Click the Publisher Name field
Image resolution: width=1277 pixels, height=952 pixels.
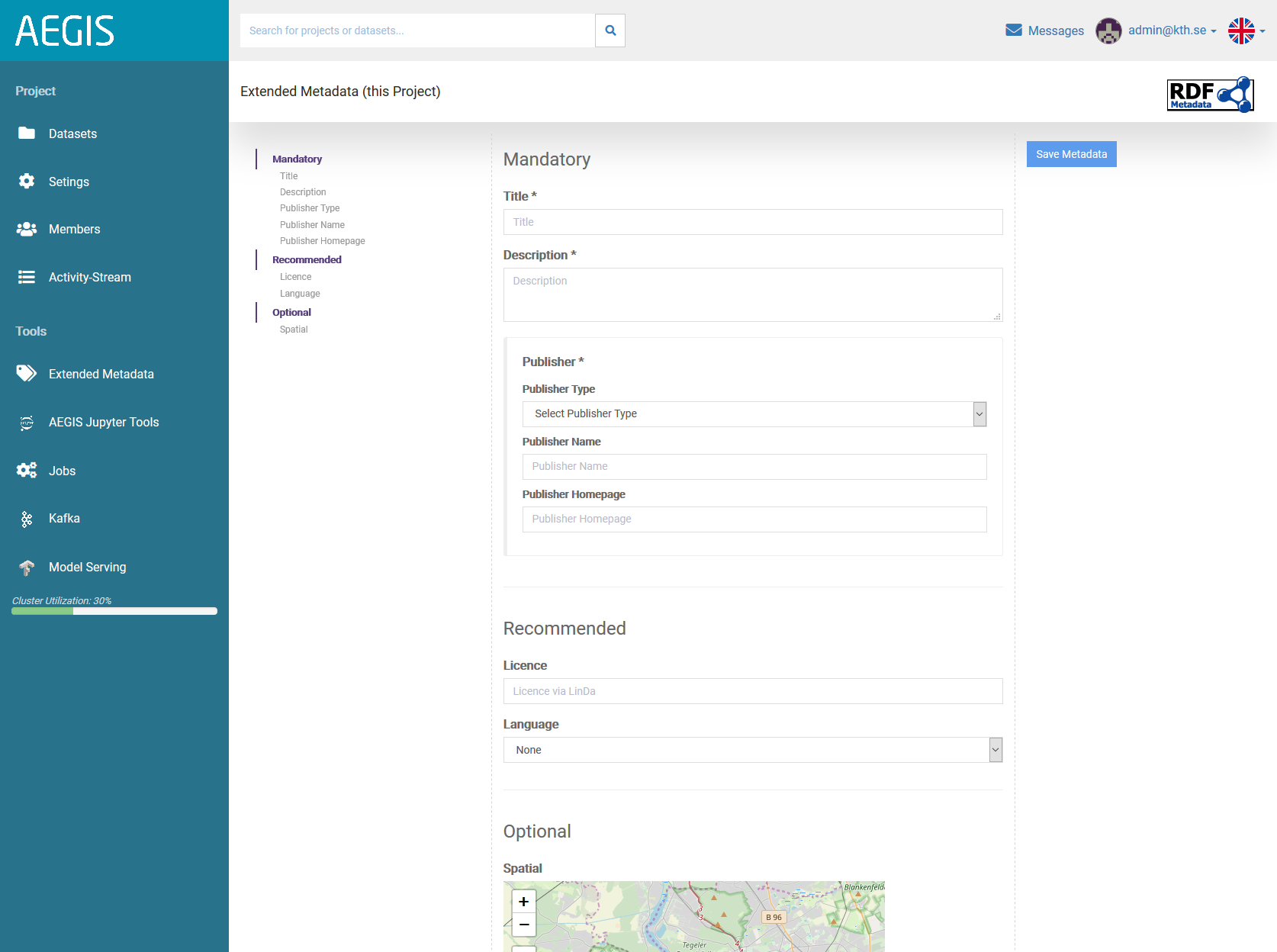754,467
